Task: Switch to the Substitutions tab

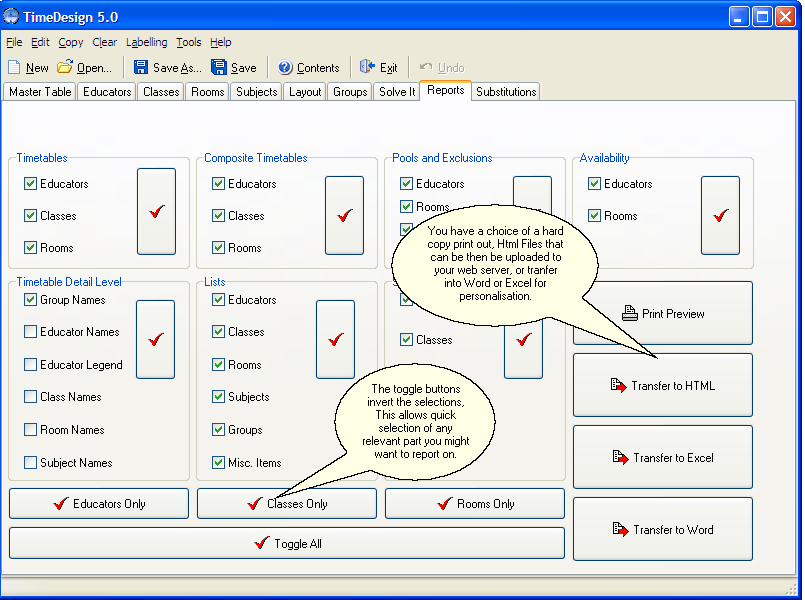Action: (506, 92)
